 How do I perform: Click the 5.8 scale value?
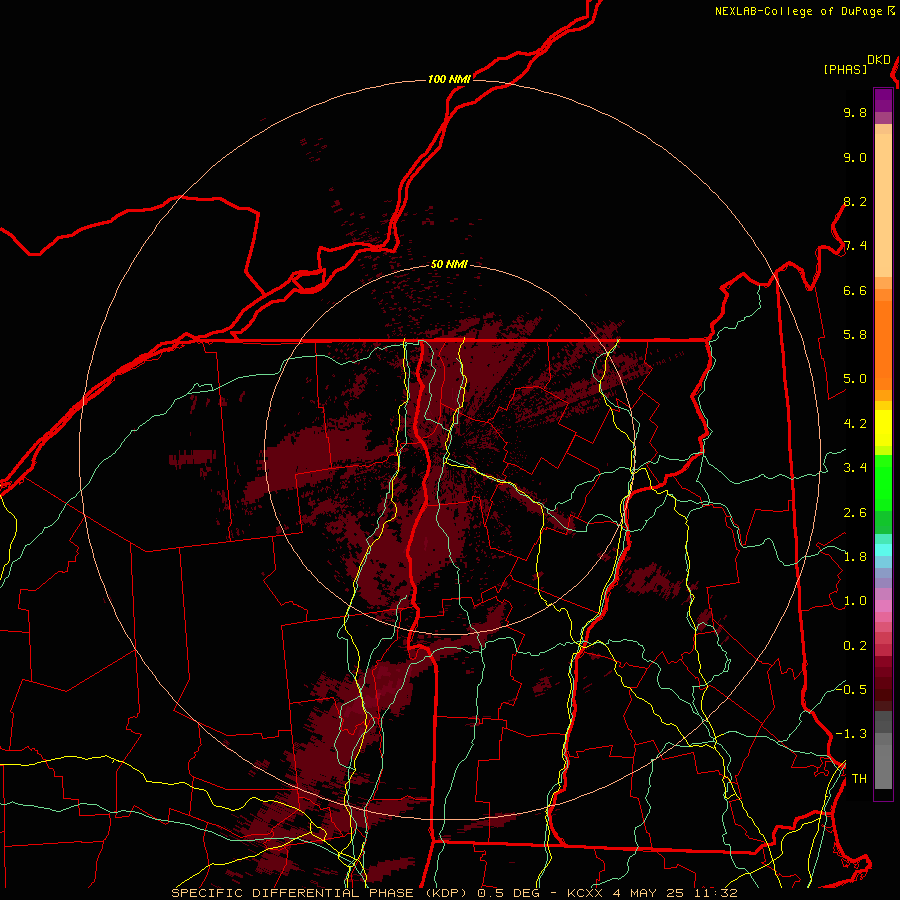855,335
